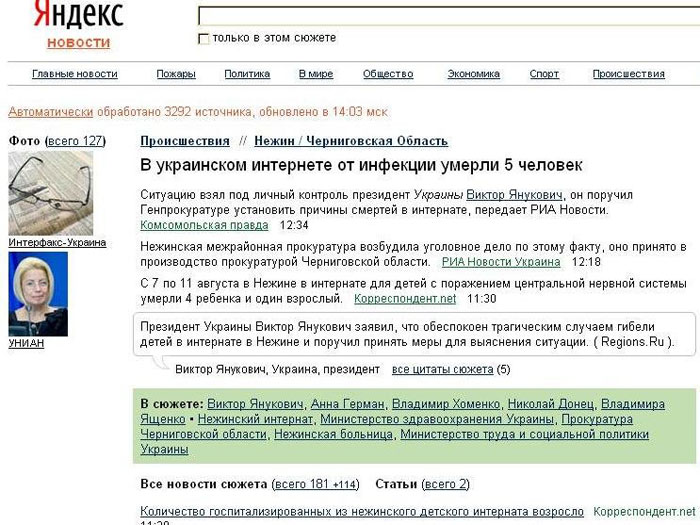
Task: Select the В мире section
Action: [x=316, y=74]
